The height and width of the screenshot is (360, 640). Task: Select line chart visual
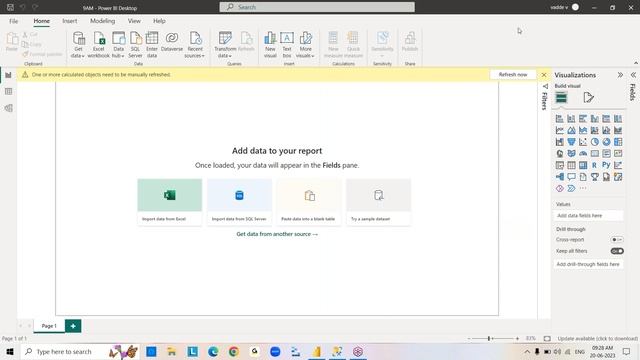560,130
